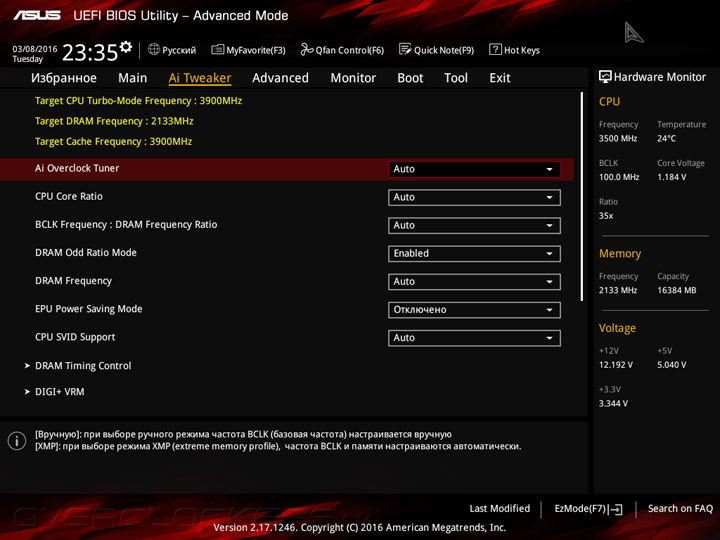Open the DRAM Frequency dropdown
Viewport: 720px width, 540px height.
coord(474,281)
